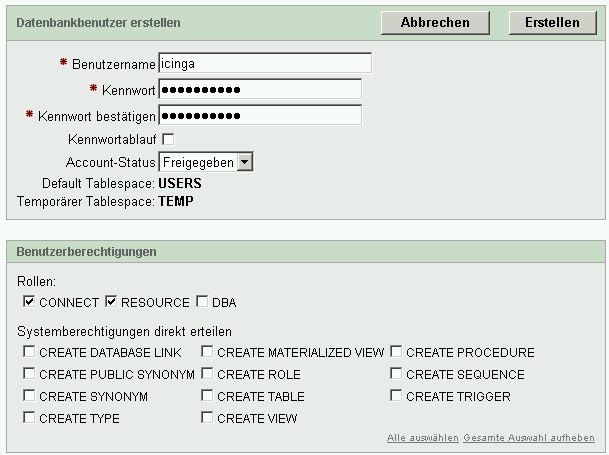Tick the CREATE PUBLIC SYNONYM checkbox
This screenshot has height=455, width=609.
(29, 374)
